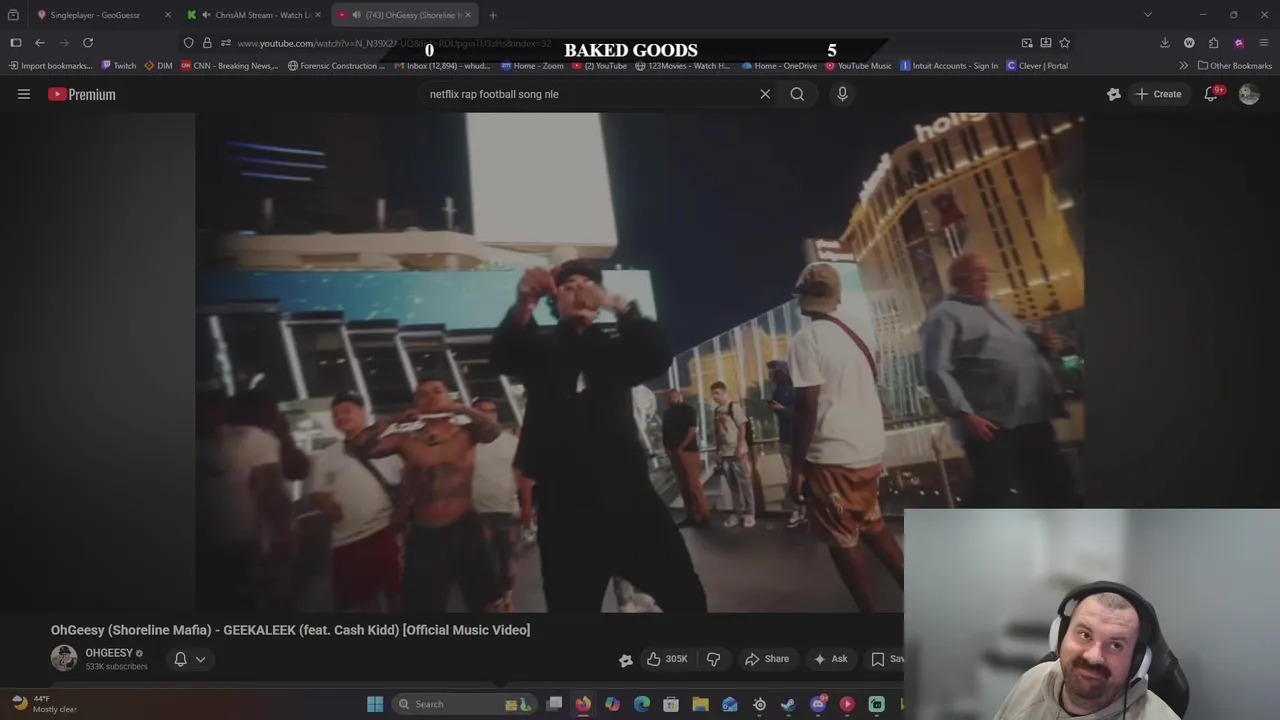Open the Other Bookmarks folder

1235,66
